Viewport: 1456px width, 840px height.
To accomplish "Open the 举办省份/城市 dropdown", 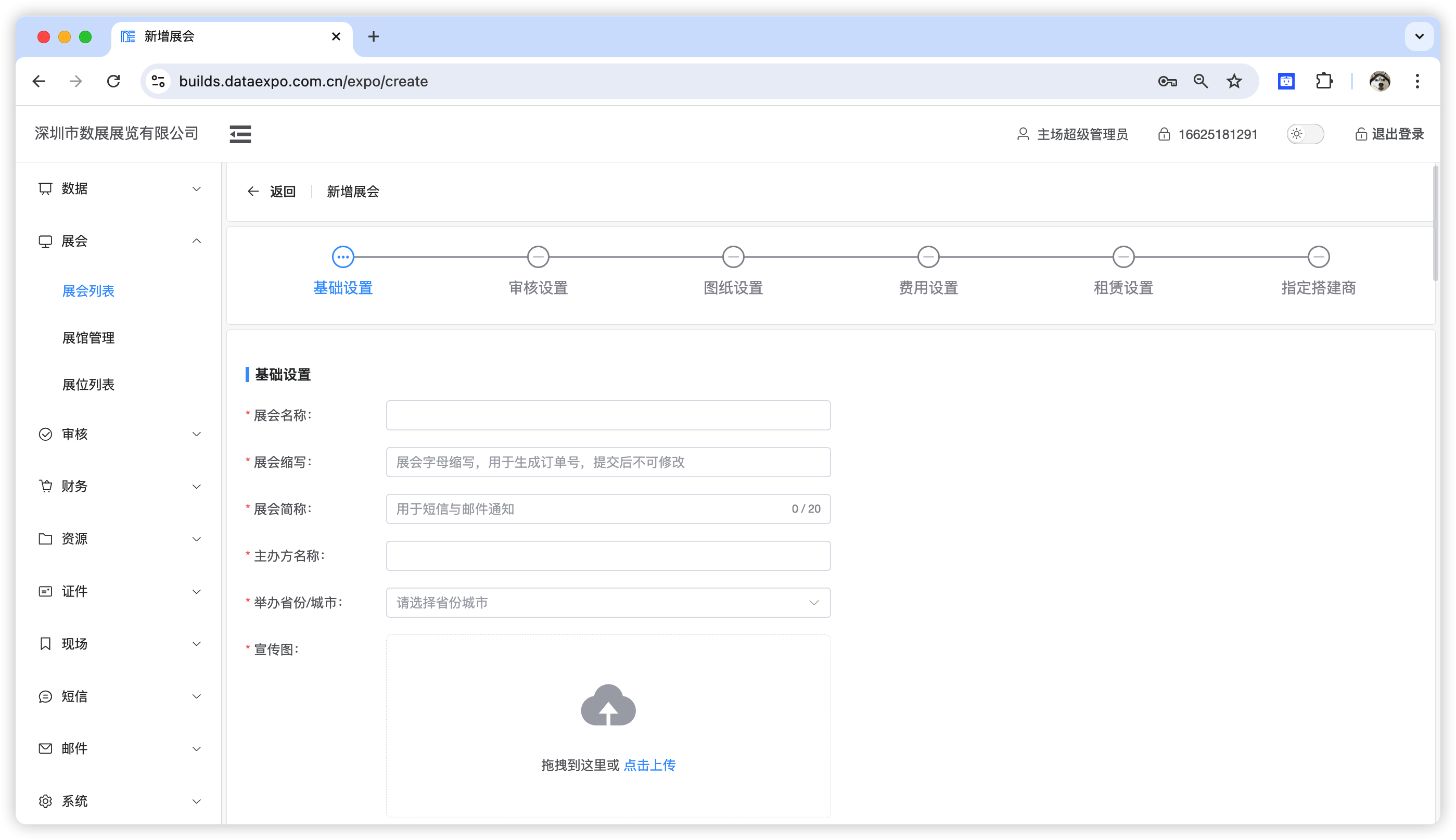I will coord(608,602).
